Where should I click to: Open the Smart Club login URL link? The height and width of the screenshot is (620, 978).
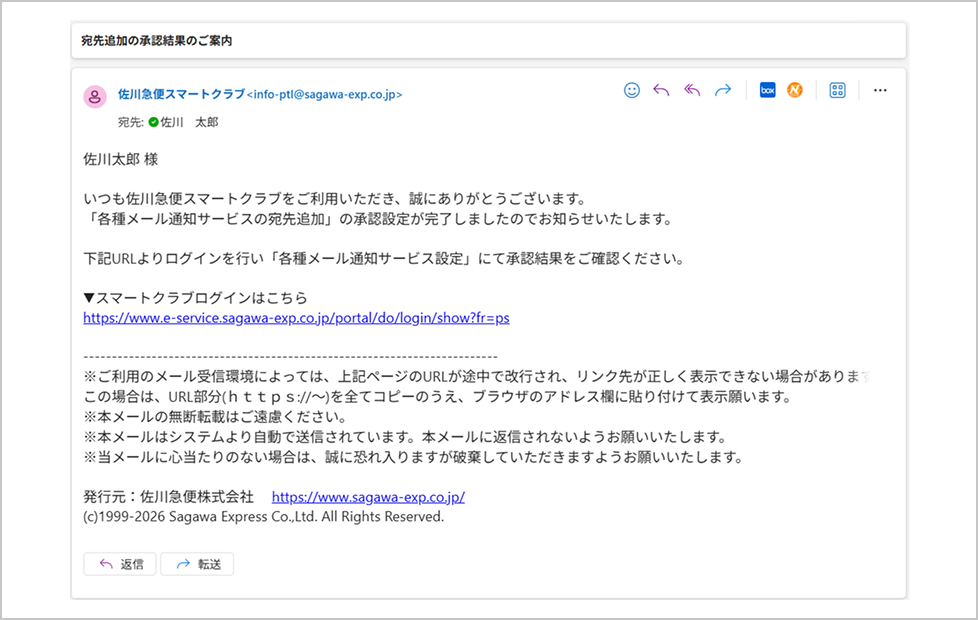296,318
